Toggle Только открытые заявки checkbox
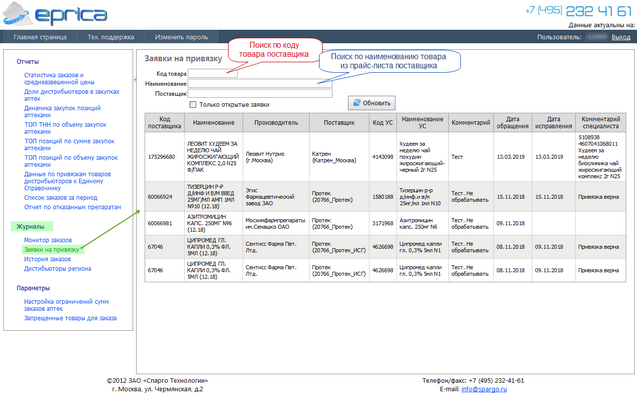Viewport: 637px width, 398px height. [x=193, y=104]
